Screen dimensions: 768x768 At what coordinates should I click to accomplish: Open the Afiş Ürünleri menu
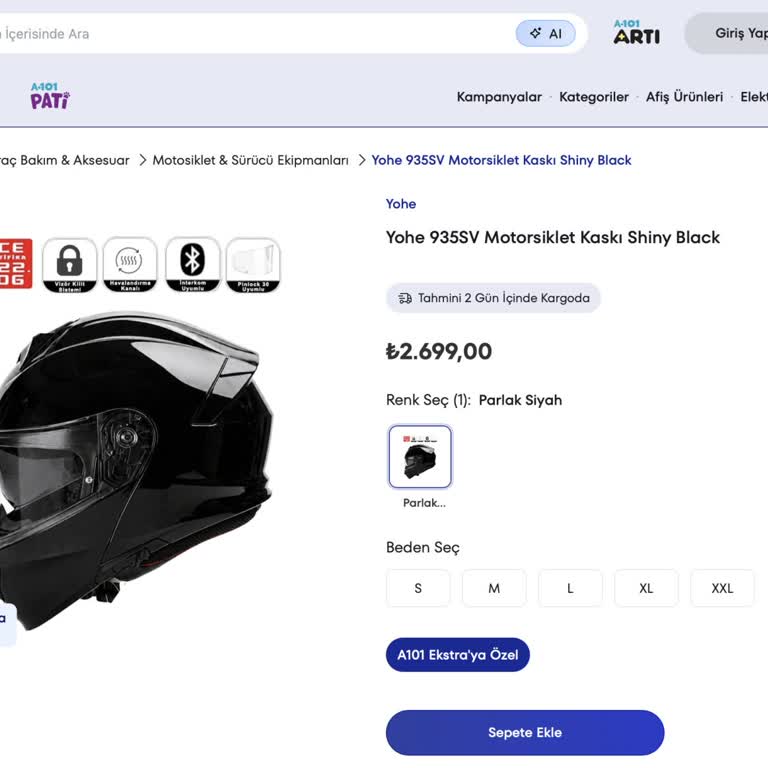pyautogui.click(x=684, y=97)
